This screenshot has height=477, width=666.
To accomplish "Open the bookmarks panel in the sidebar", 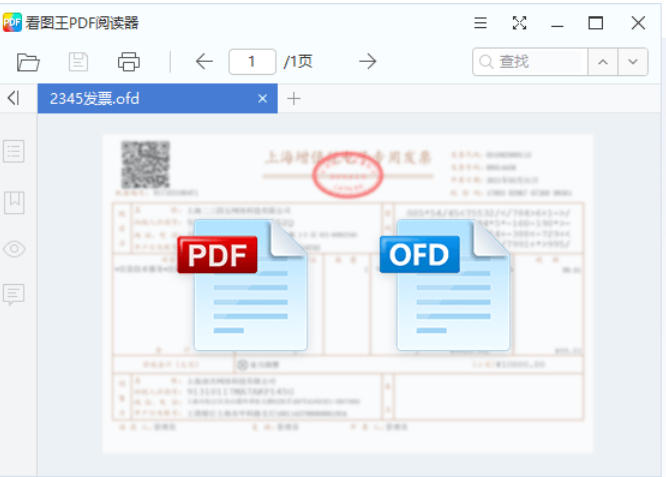I will click(x=14, y=202).
